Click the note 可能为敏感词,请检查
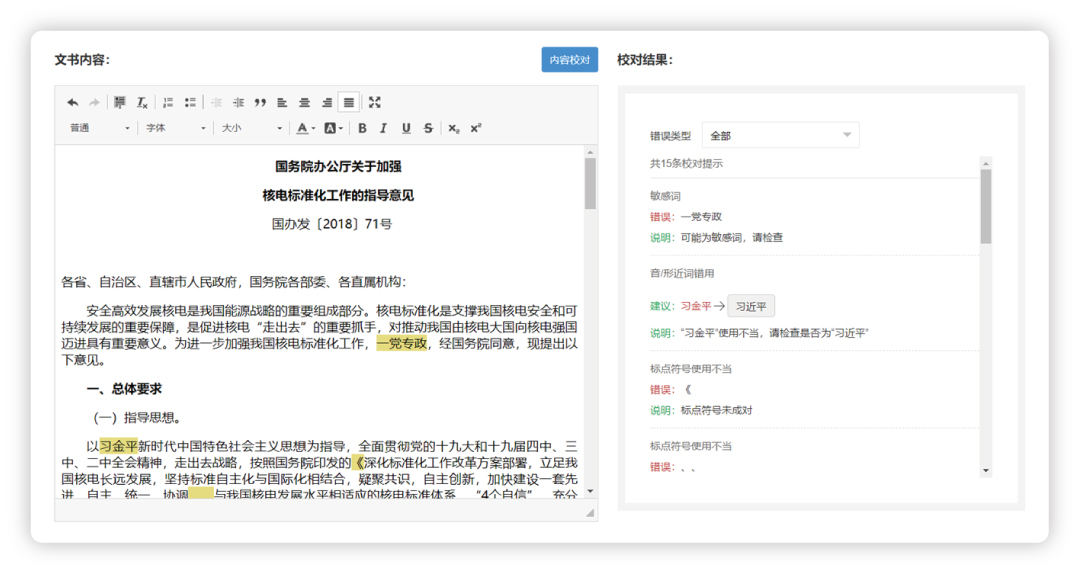The width and height of the screenshot is (1078, 573). pos(732,237)
